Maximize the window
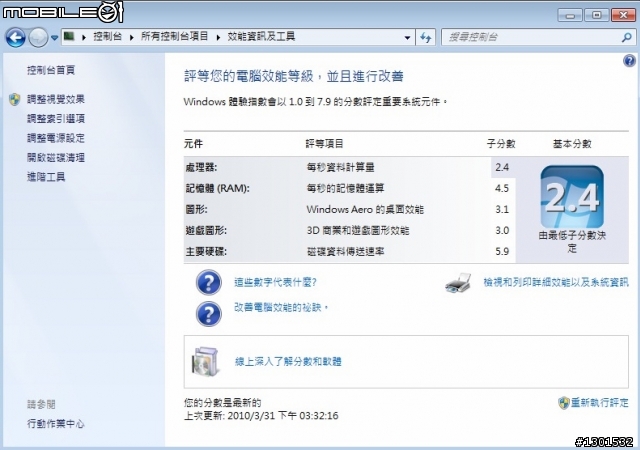 point(596,16)
